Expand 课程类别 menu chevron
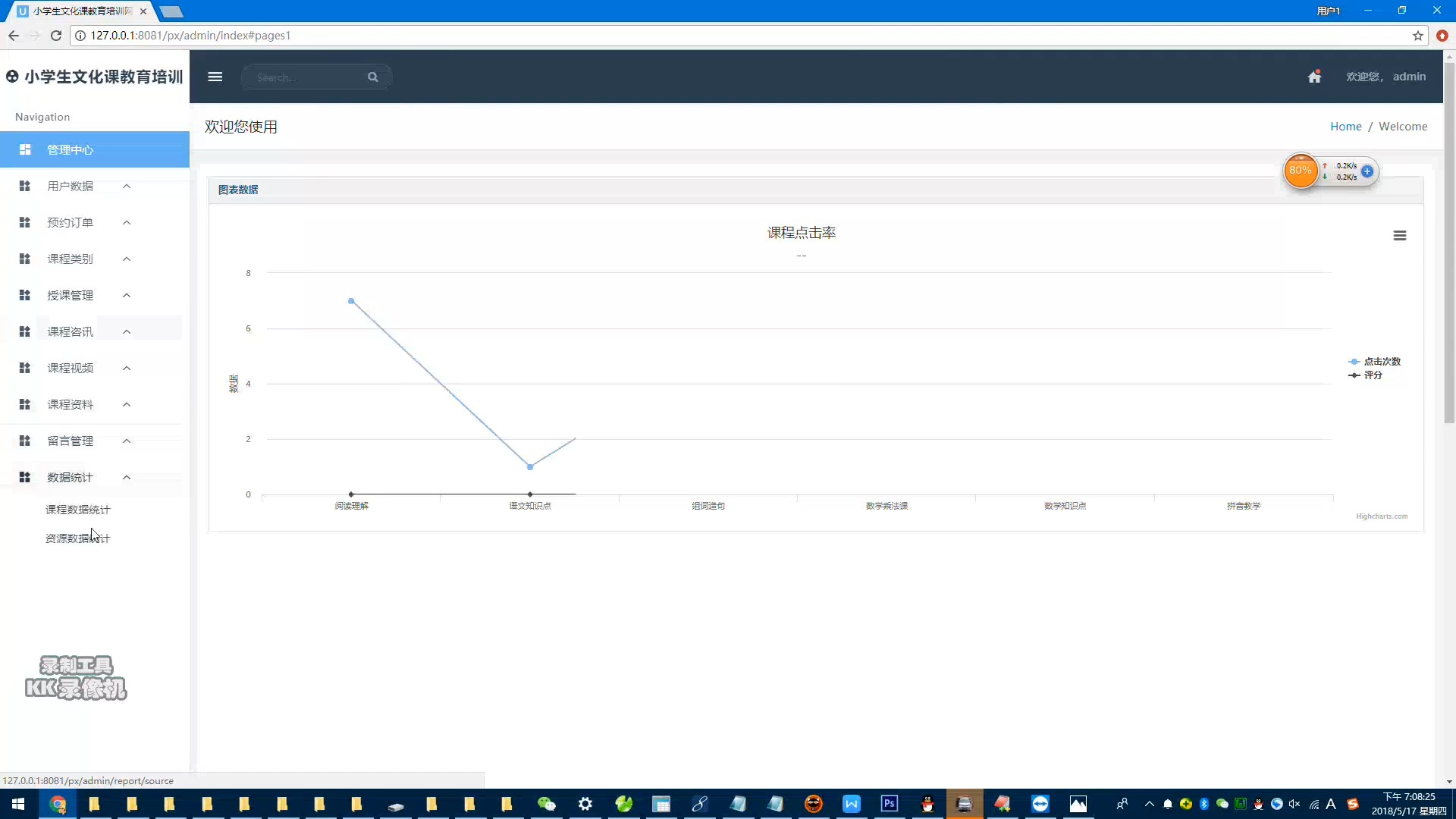1456x819 pixels. 127,259
